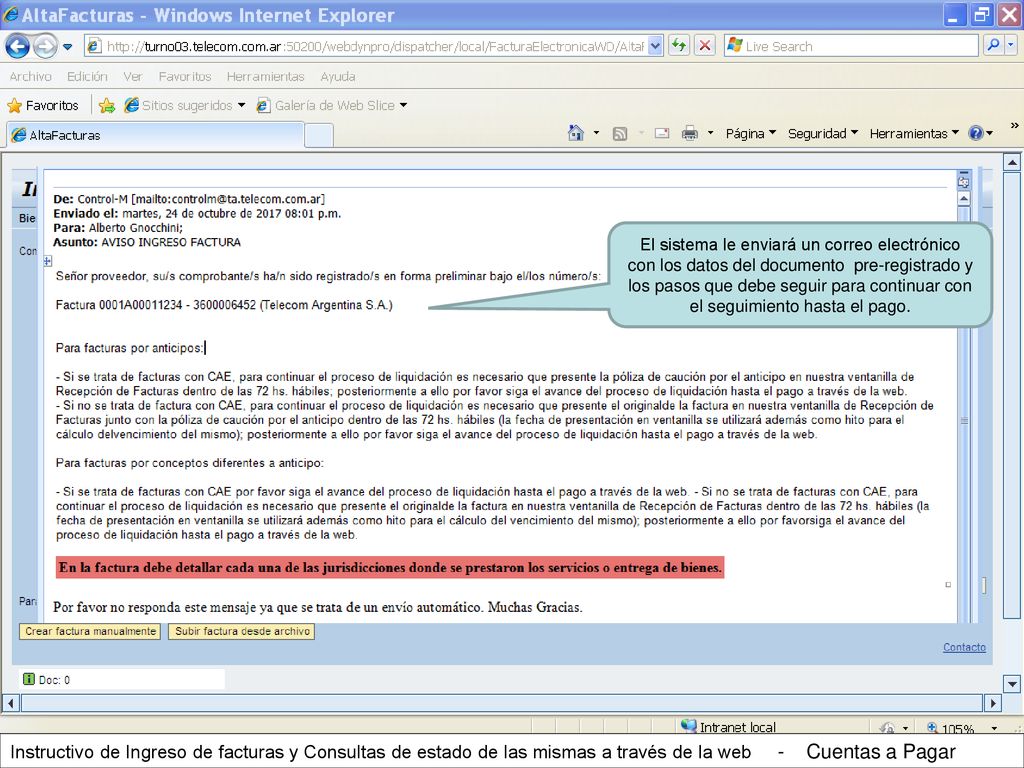The image size is (1024, 768).
Task: Open the Edición menu
Action: [x=87, y=76]
